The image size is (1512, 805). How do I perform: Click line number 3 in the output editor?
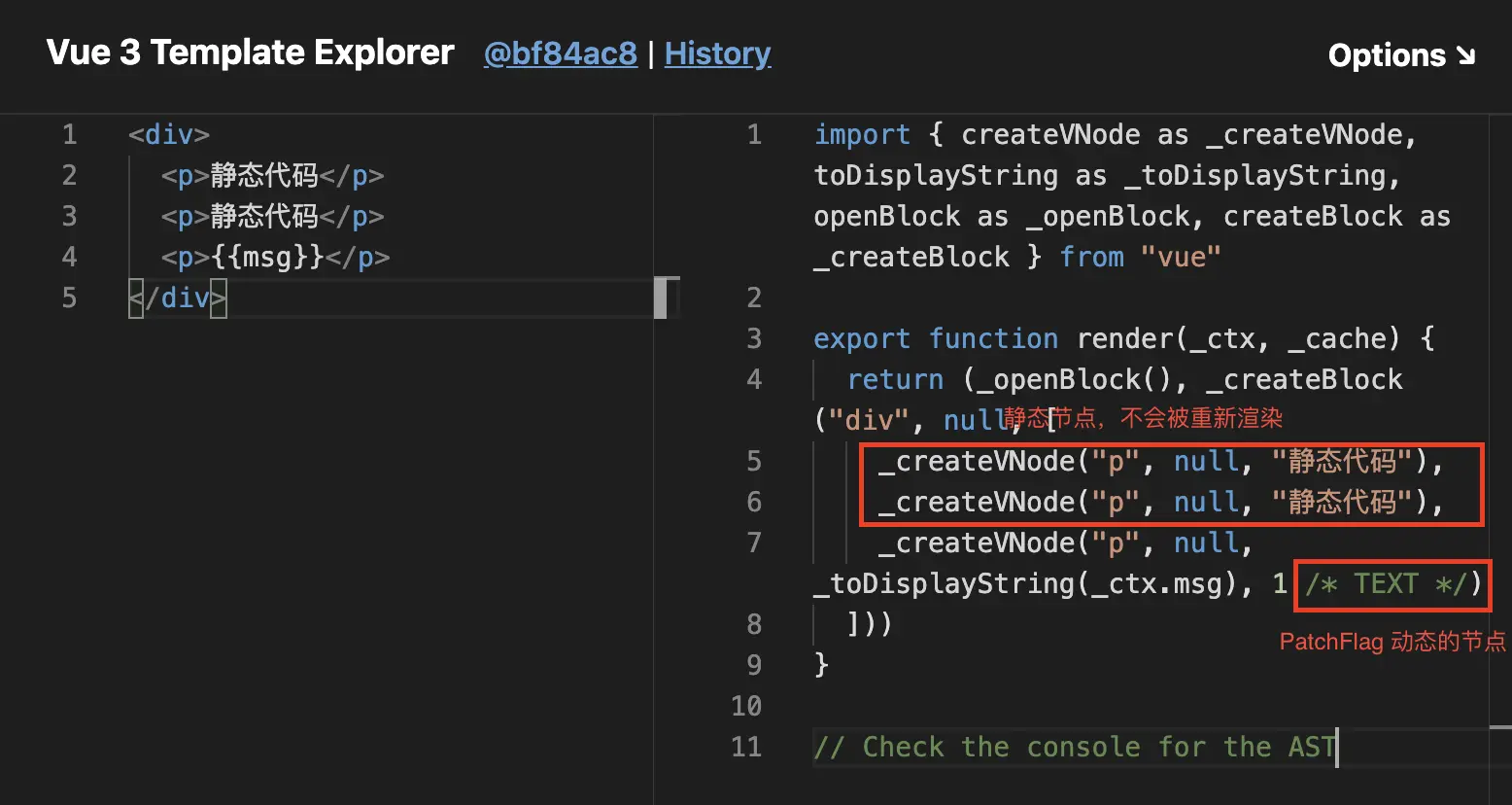click(754, 338)
